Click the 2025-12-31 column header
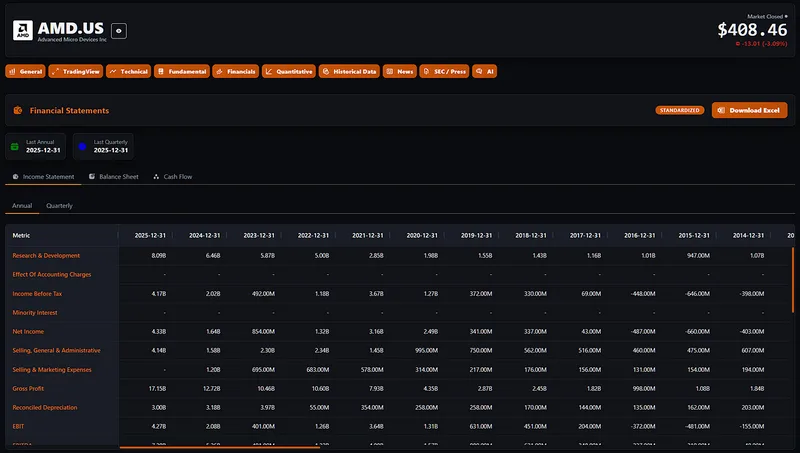This screenshot has width=800, height=453. 150,235
